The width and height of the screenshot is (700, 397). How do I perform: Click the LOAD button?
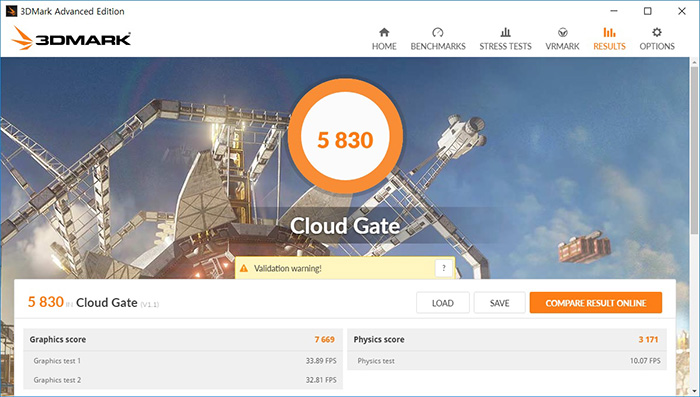click(x=443, y=303)
